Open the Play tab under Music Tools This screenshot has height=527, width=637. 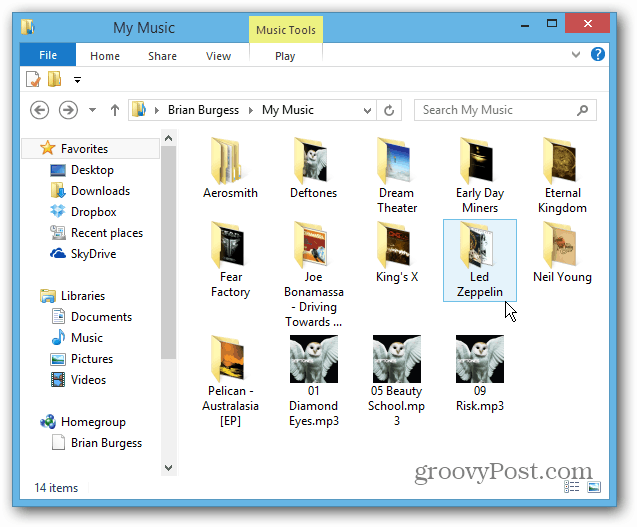pyautogui.click(x=285, y=56)
